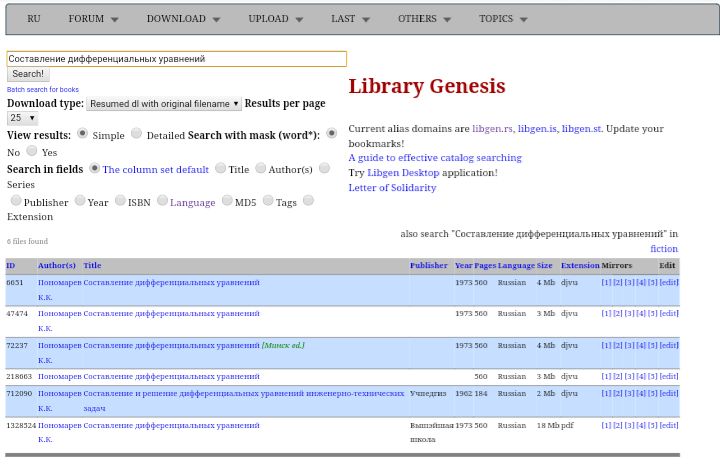Focus the search query text field
The image size is (720, 472).
tap(176, 59)
